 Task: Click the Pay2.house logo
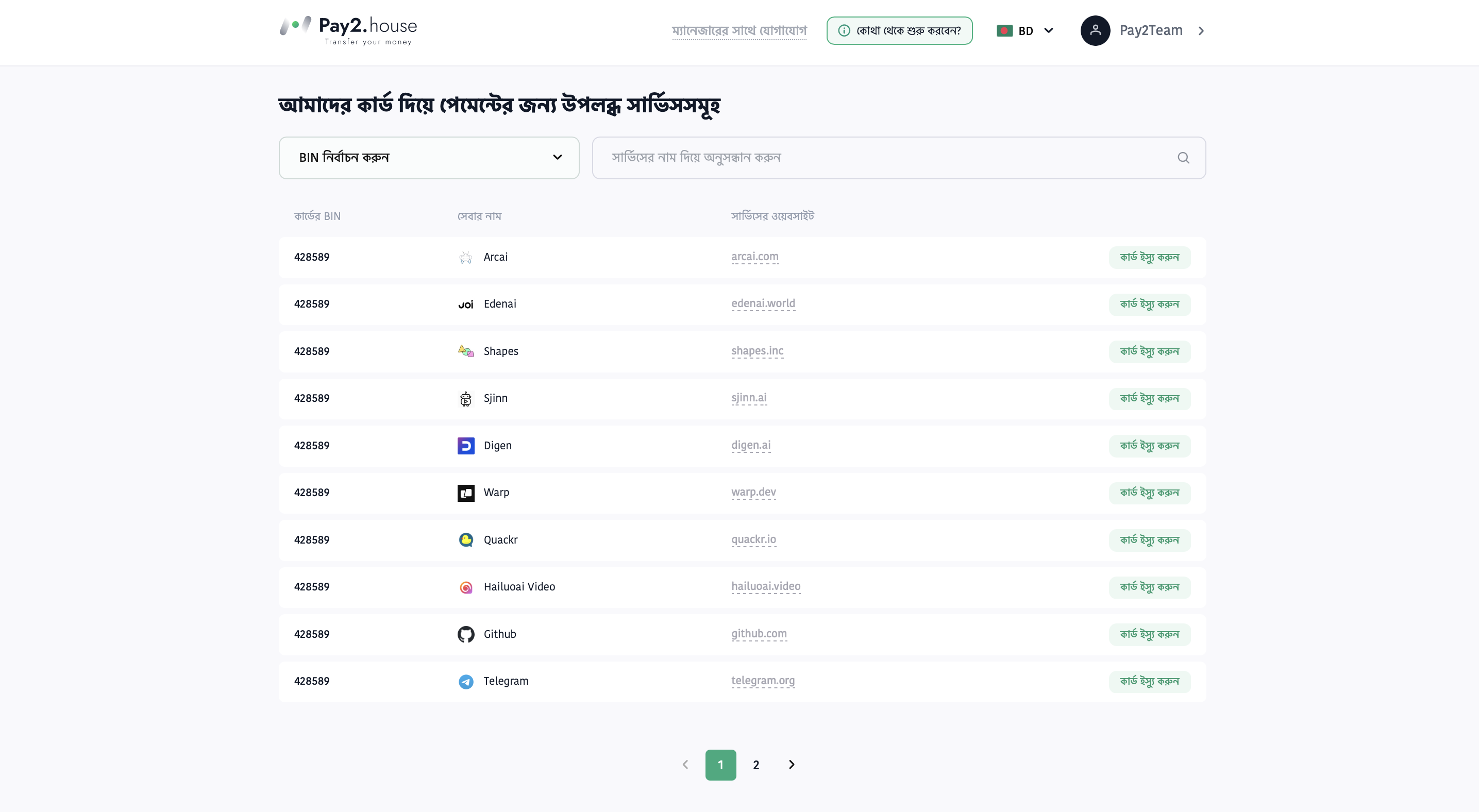348,30
